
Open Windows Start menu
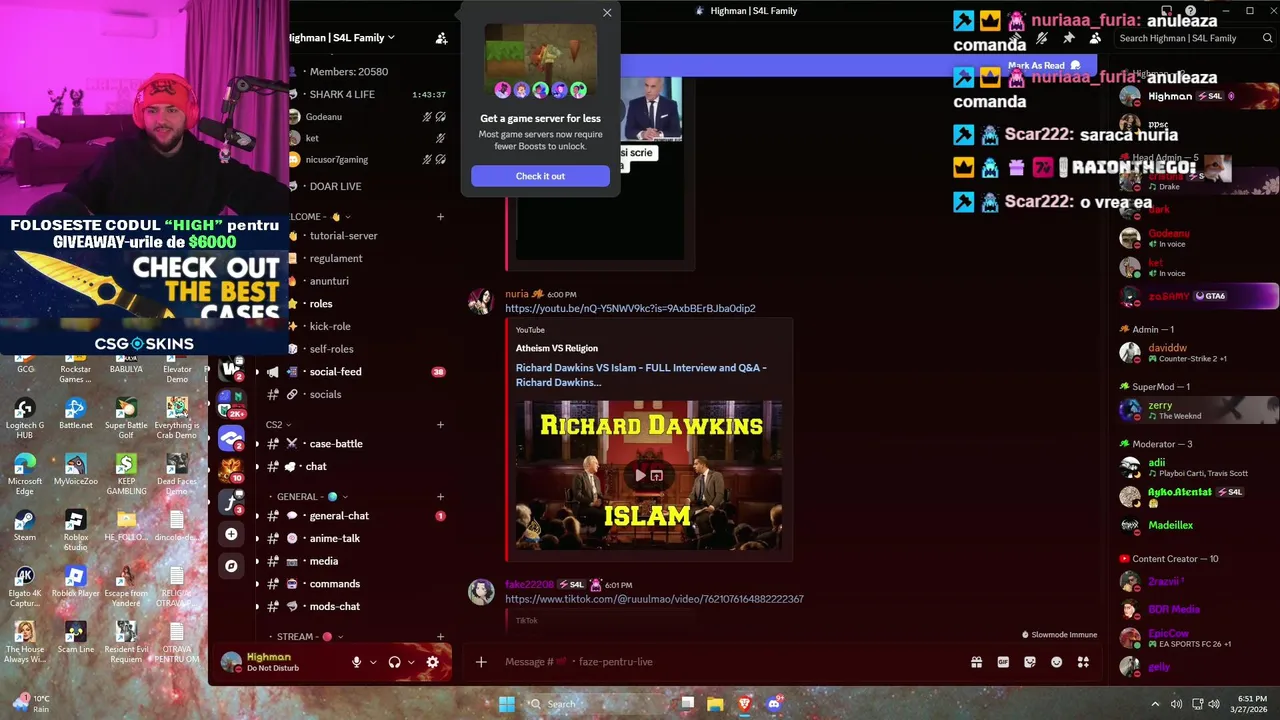[507, 704]
